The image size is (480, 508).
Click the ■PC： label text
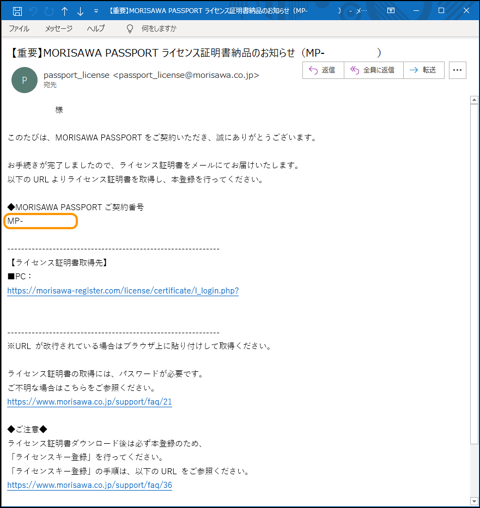(20, 277)
